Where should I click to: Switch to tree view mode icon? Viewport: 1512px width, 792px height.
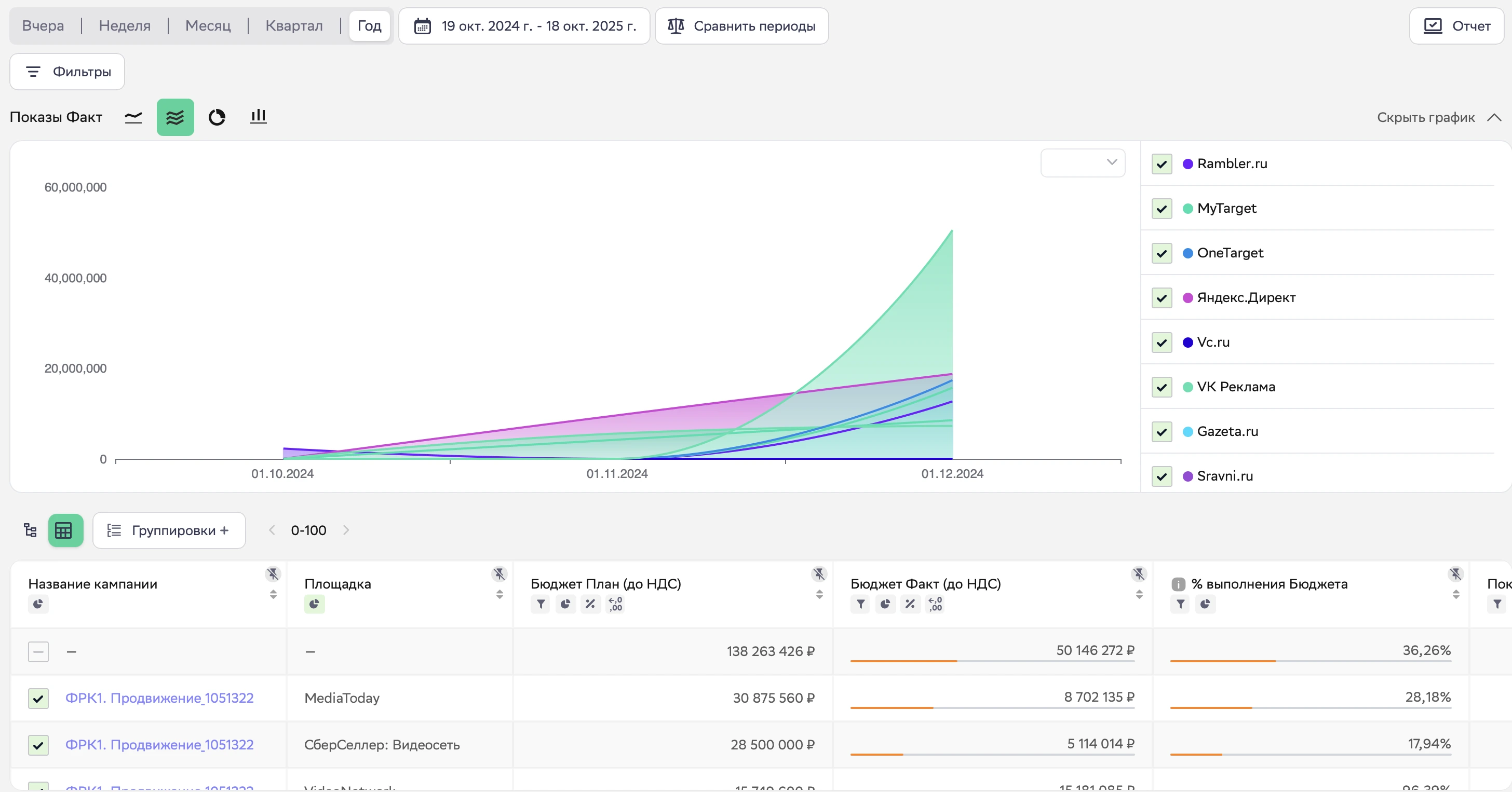[30, 530]
